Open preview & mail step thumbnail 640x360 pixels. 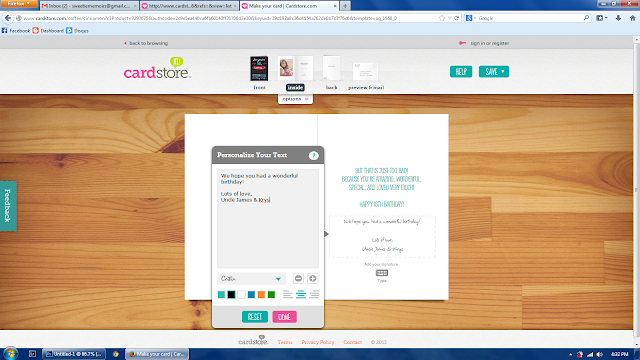(x=366, y=71)
